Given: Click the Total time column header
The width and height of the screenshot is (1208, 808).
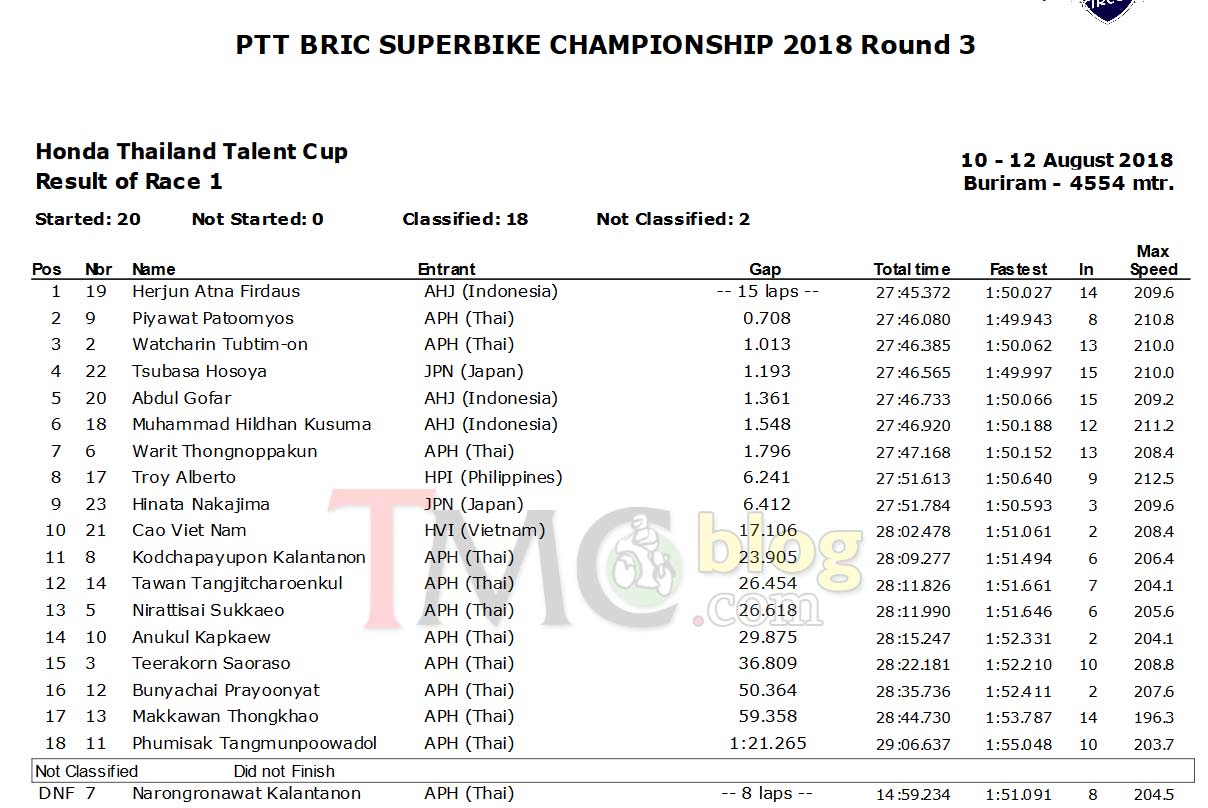Looking at the screenshot, I should 912,269.
